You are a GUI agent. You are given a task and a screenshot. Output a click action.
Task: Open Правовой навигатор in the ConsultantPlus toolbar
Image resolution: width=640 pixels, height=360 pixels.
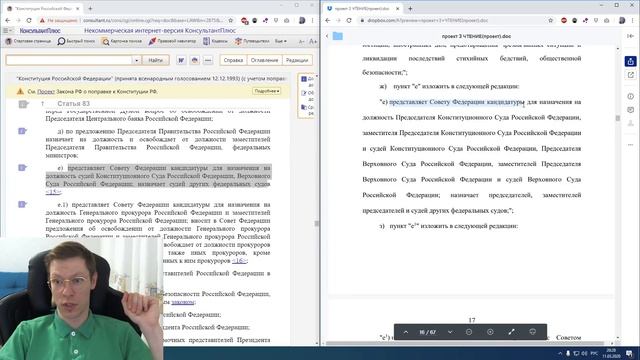pos(172,41)
